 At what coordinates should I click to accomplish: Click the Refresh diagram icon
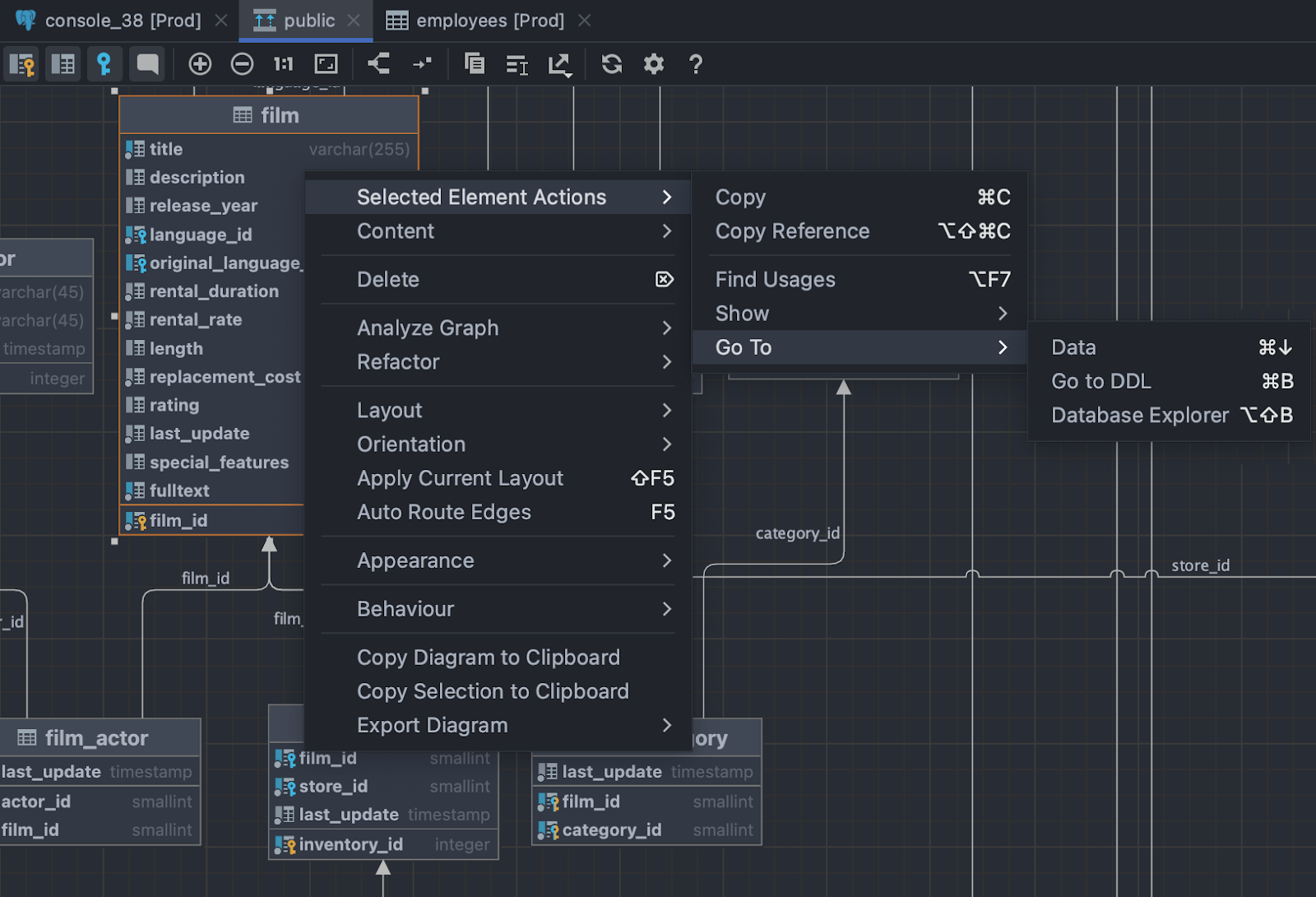click(611, 64)
